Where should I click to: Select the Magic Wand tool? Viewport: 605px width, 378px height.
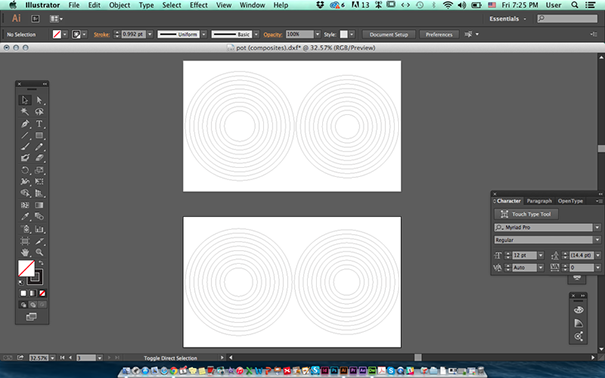click(x=25, y=112)
